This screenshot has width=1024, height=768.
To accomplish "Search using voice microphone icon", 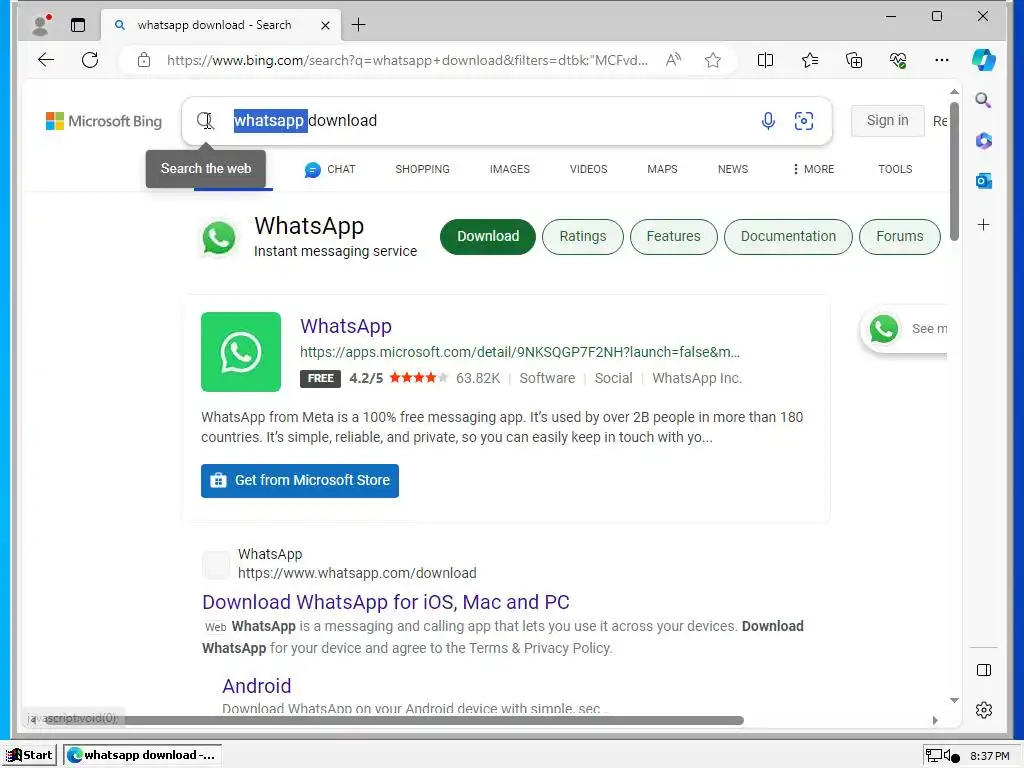I will (x=768, y=121).
